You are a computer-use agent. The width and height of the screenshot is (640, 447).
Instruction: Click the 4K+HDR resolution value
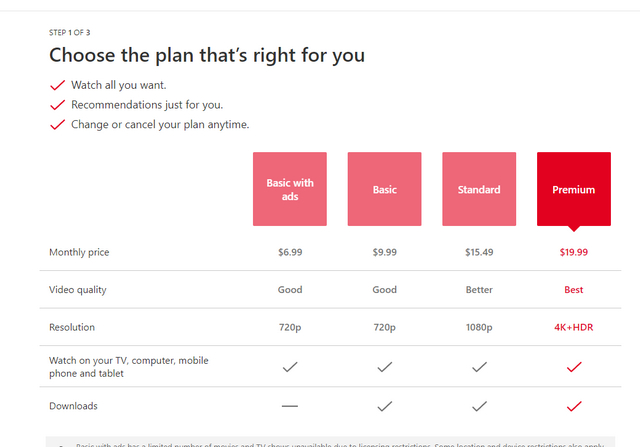pos(574,327)
